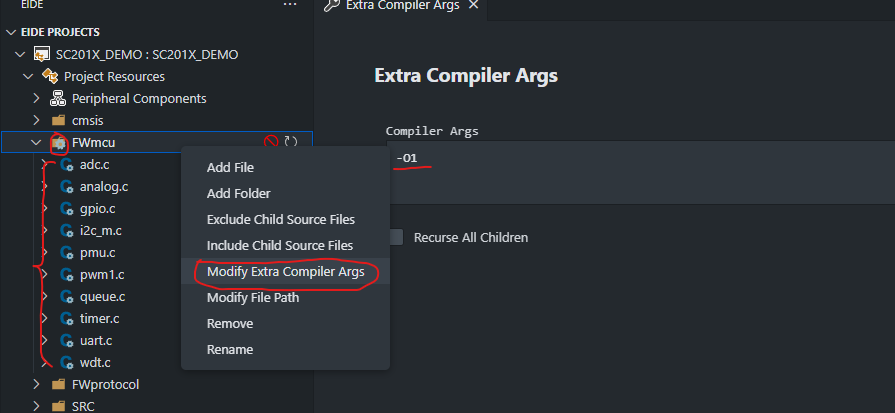Open the EIDE panel more actions ellipsis
895x413 pixels.
291,5
